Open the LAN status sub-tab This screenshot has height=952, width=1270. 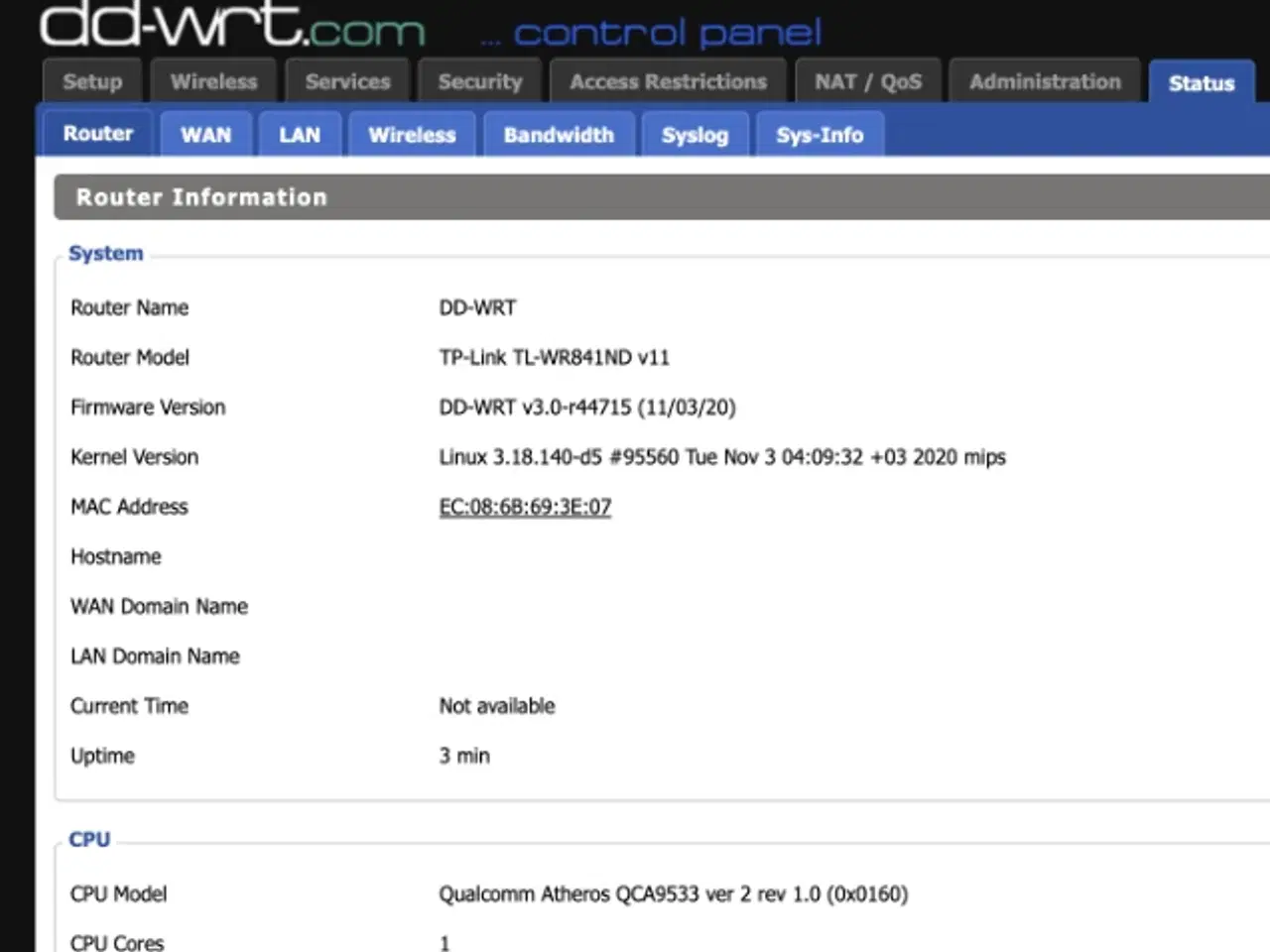(300, 135)
